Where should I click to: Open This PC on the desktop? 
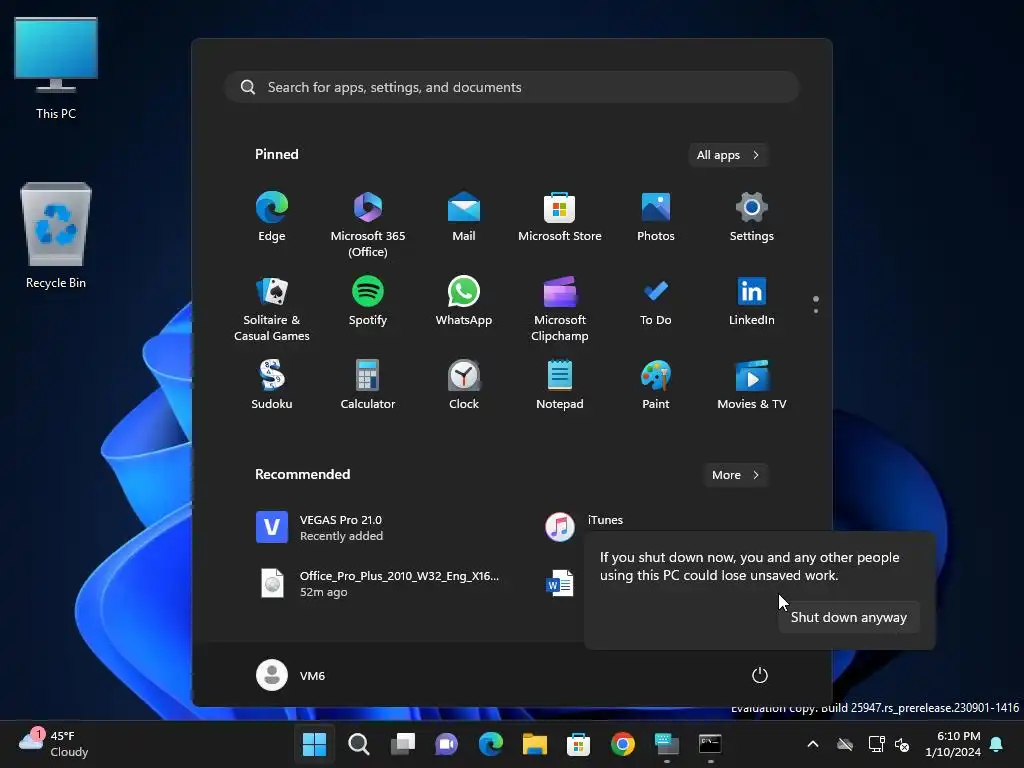point(56,68)
